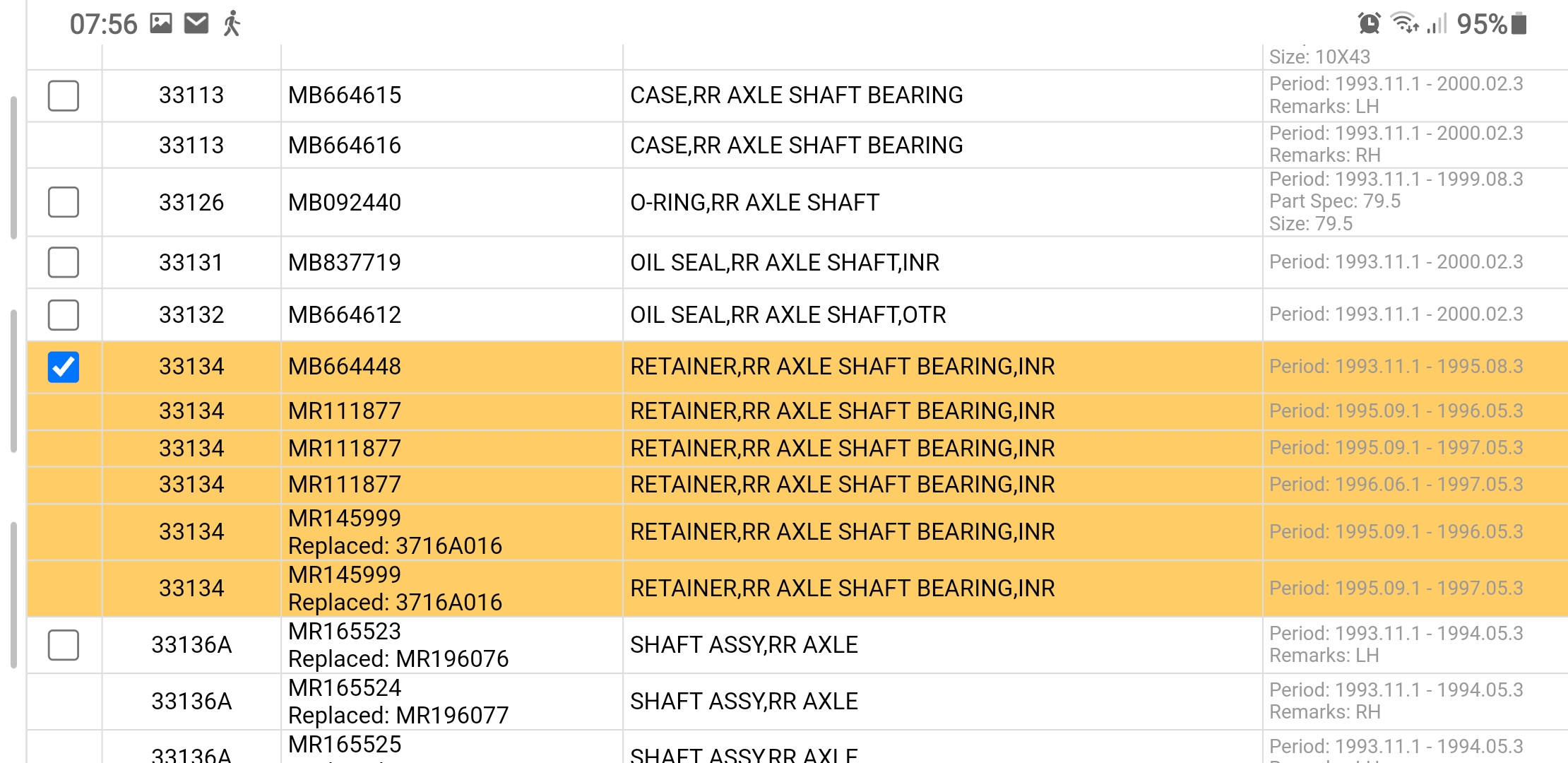Check the box for part 33113 MB664615
Screen dimensions: 1568x763
tap(64, 95)
